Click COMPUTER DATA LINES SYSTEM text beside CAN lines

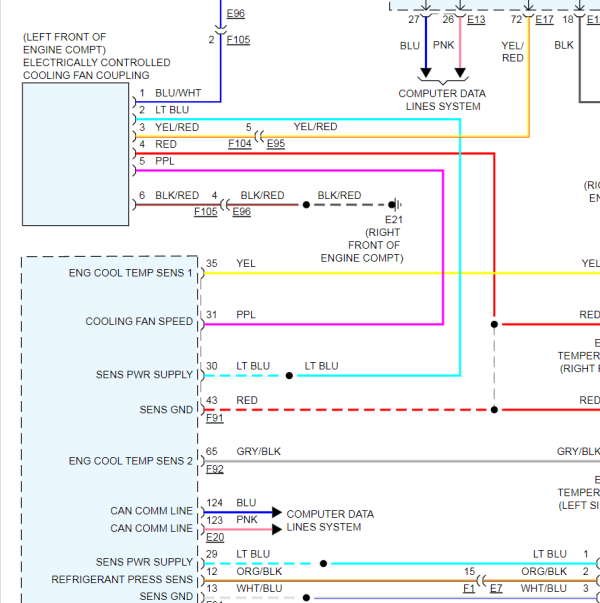[330, 521]
